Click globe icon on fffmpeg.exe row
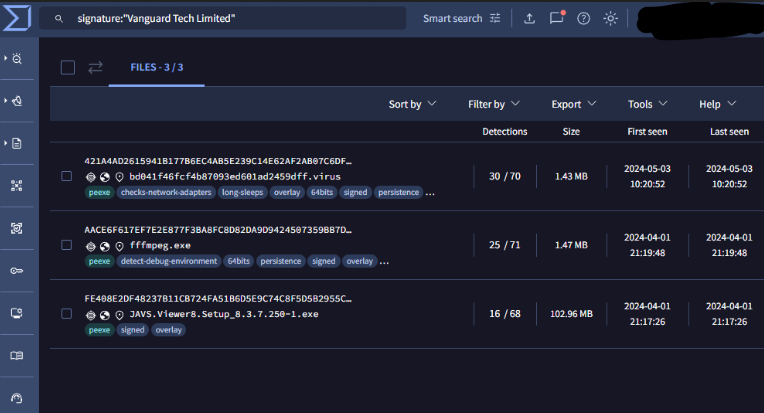 tap(105, 246)
